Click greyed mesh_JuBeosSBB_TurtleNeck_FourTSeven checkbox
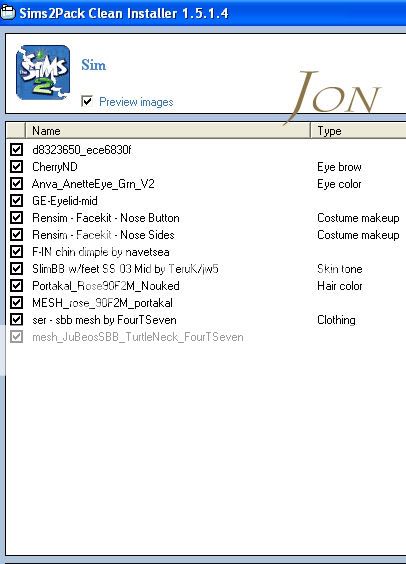The width and height of the screenshot is (406, 564). point(16,337)
